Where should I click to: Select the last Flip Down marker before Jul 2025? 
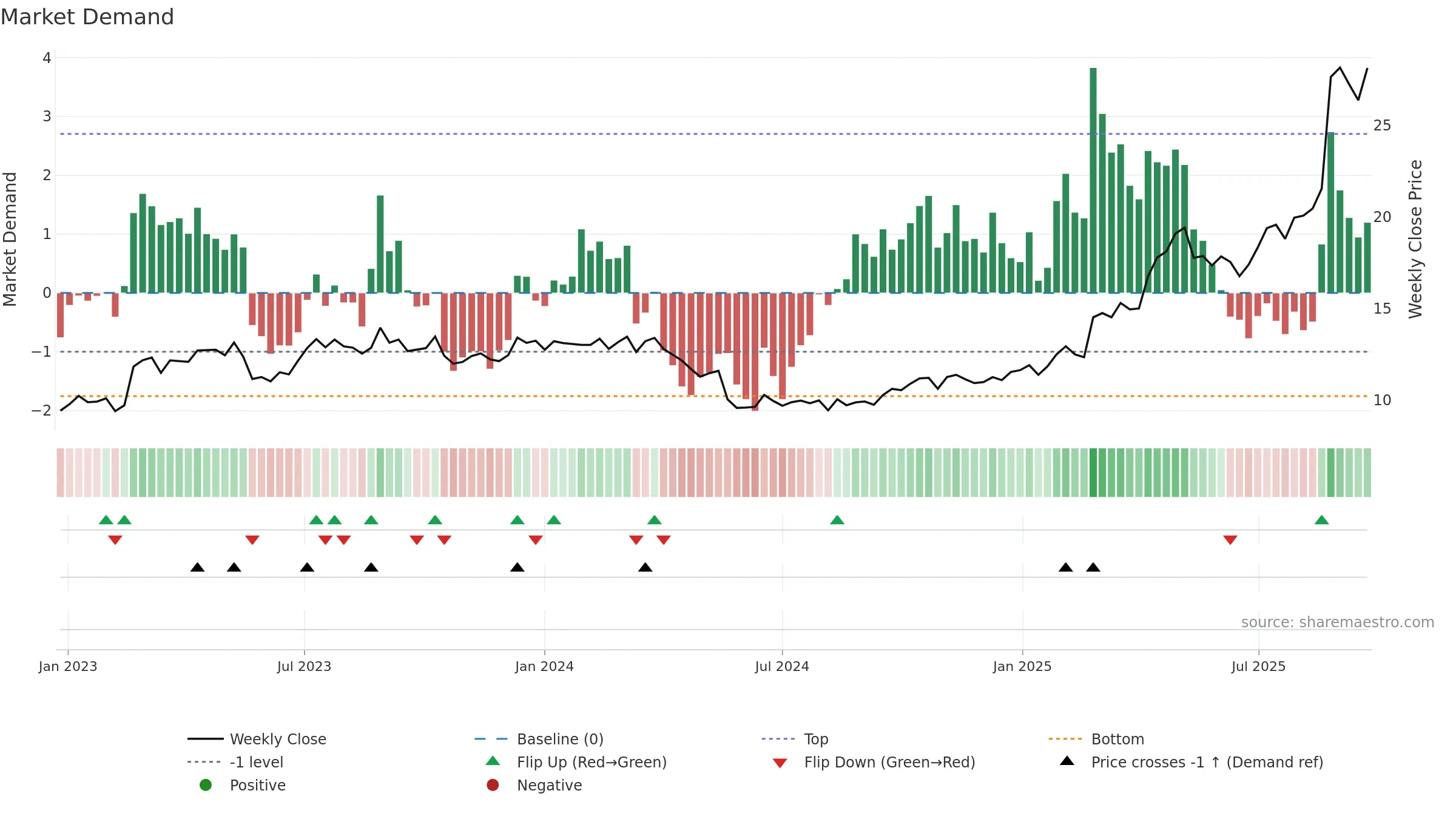coord(1230,540)
